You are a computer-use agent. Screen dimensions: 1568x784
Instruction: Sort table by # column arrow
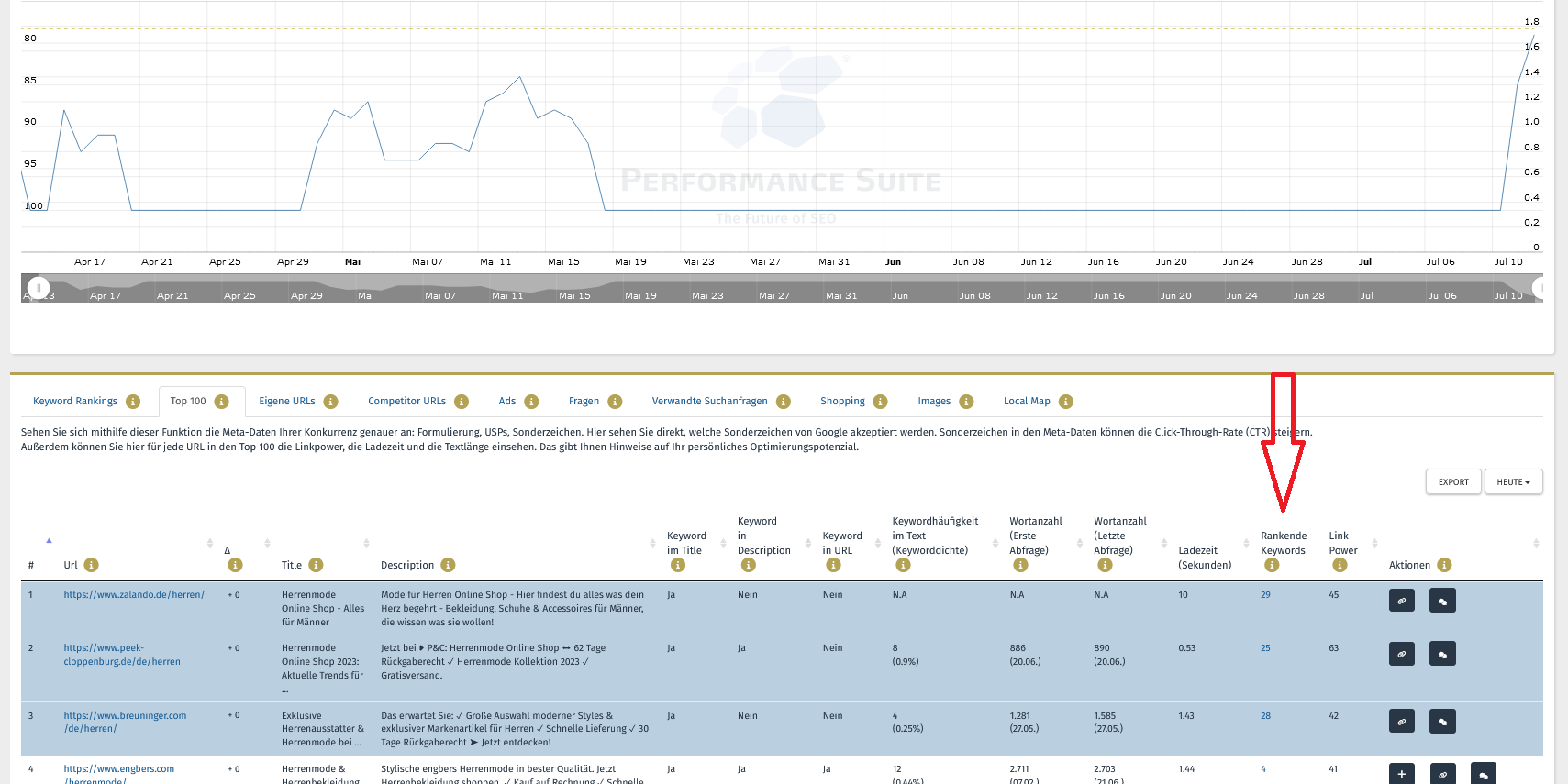coord(49,540)
